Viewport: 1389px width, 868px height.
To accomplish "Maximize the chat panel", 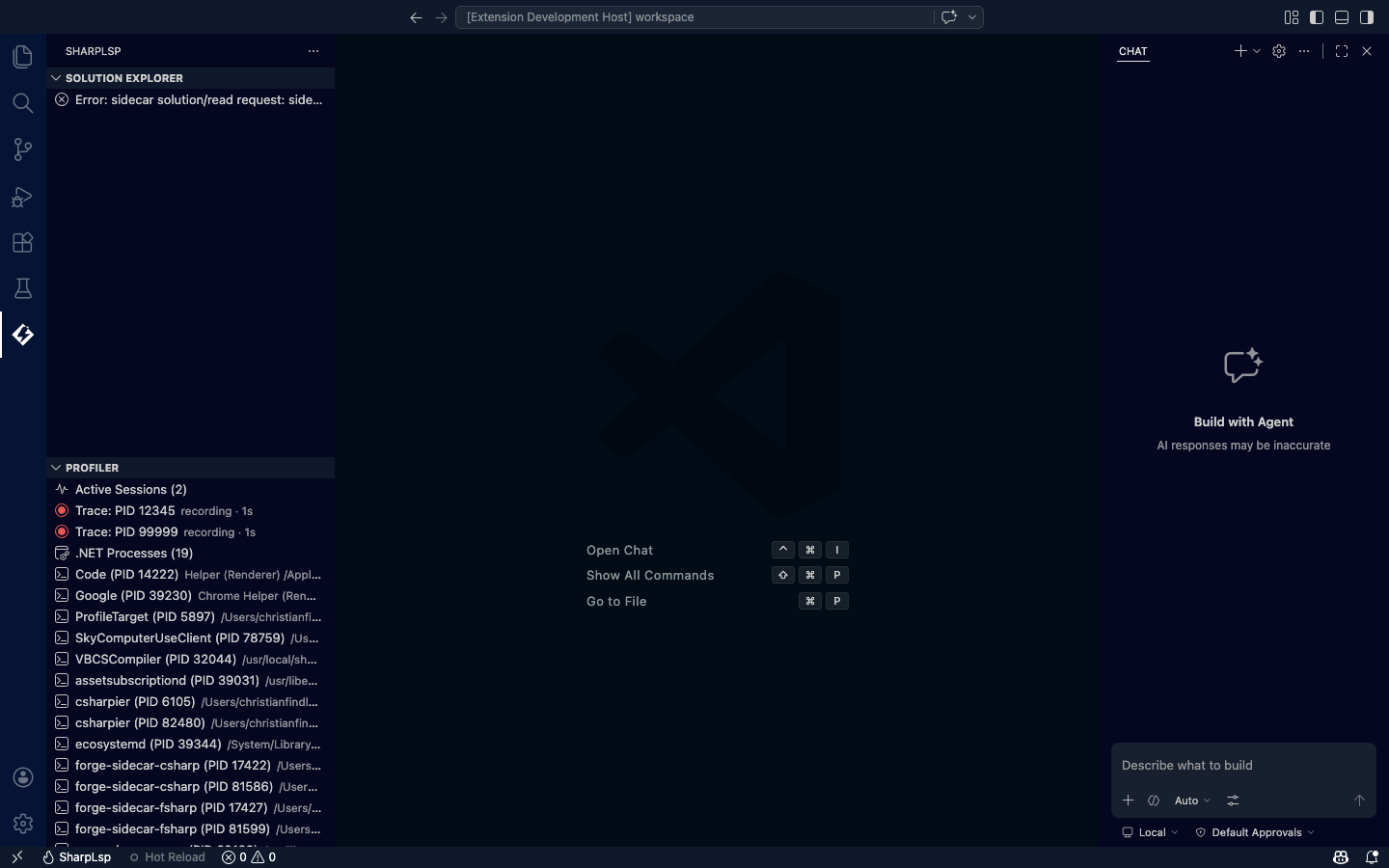I will [x=1342, y=51].
